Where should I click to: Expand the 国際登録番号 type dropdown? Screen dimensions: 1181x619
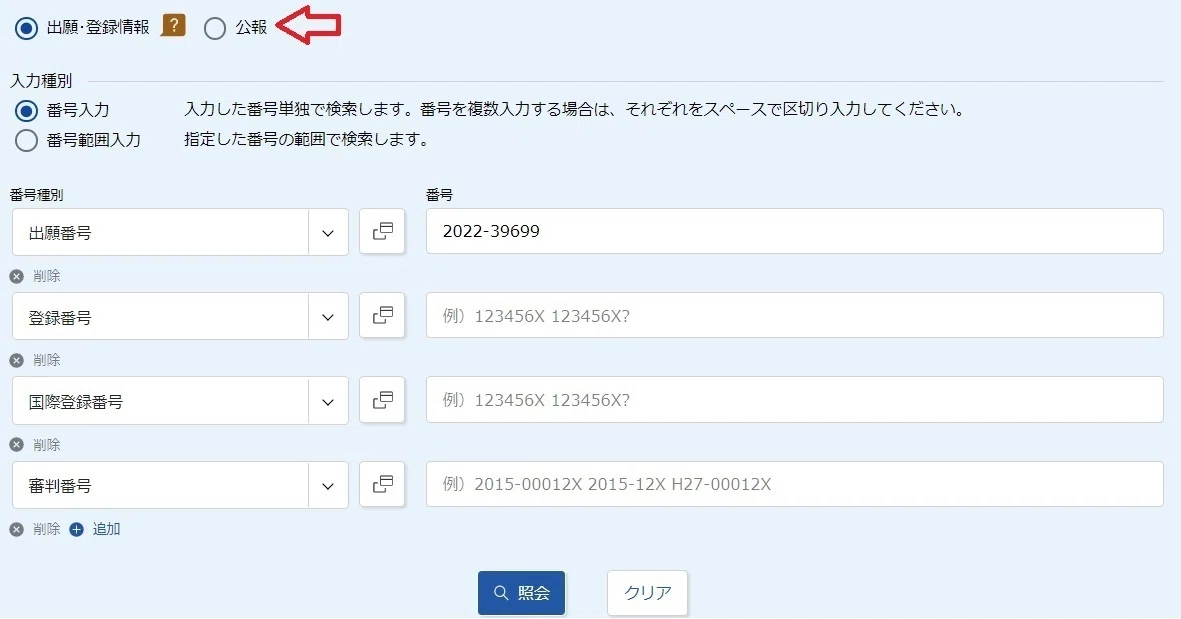(x=328, y=401)
